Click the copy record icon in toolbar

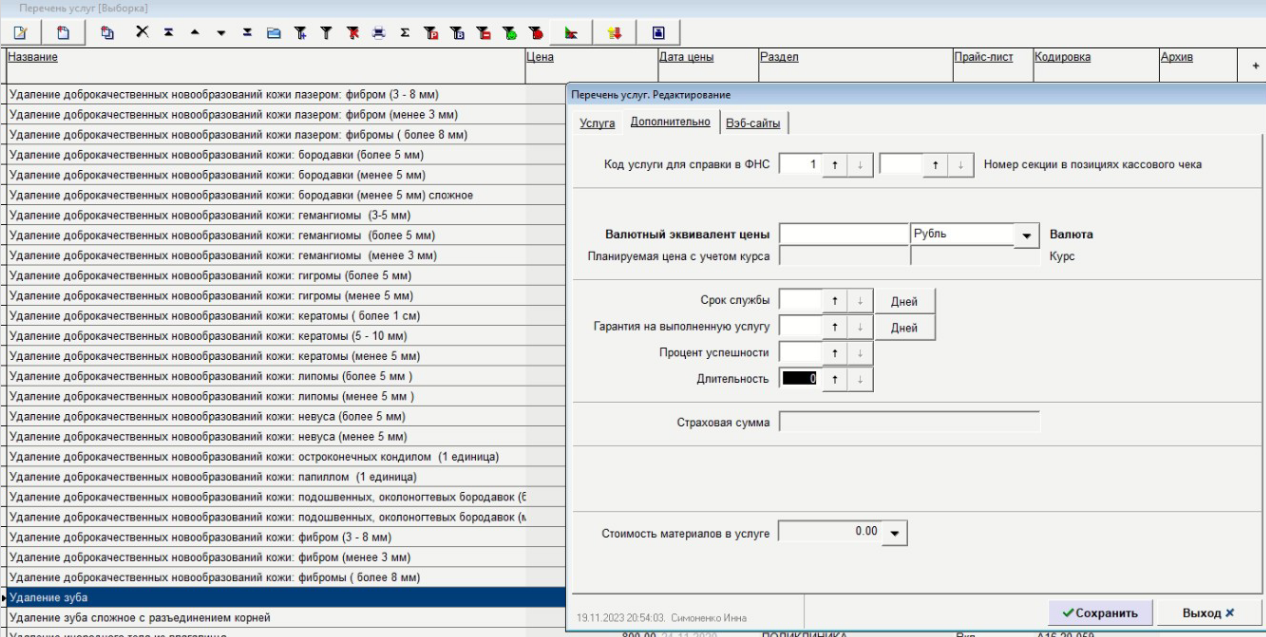(x=107, y=32)
